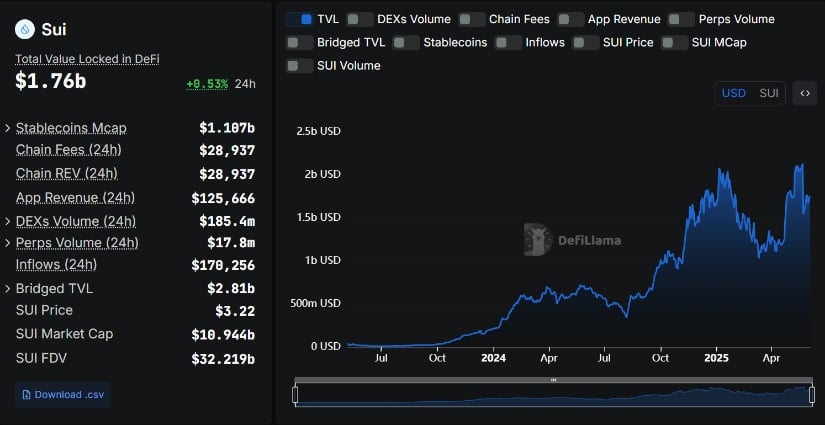Viewport: 825px width, 425px height.
Task: Click the left handle of the range slider
Action: [x=295, y=395]
